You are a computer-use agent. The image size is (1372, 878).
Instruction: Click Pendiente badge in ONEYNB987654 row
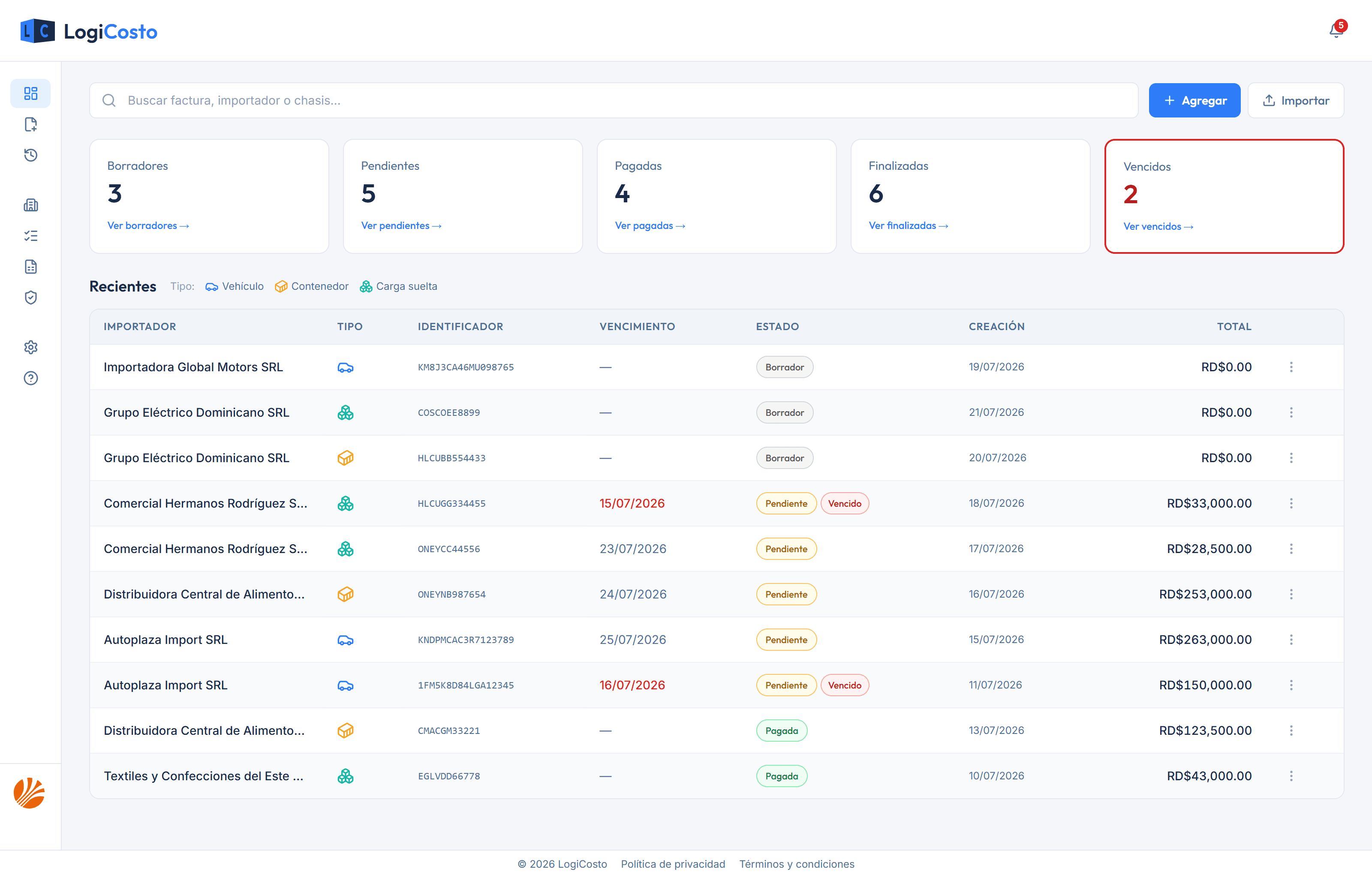[x=786, y=594]
